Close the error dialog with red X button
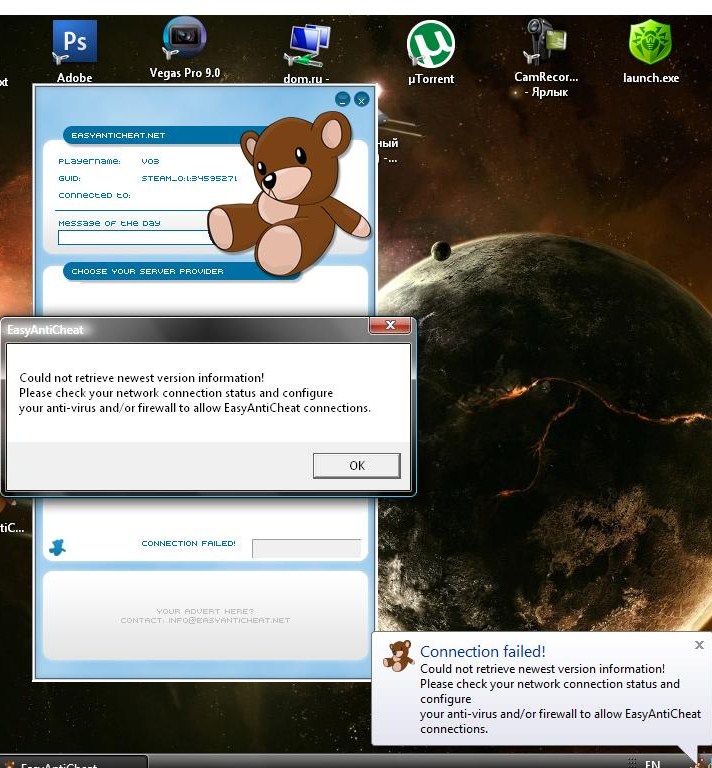 (x=390, y=325)
